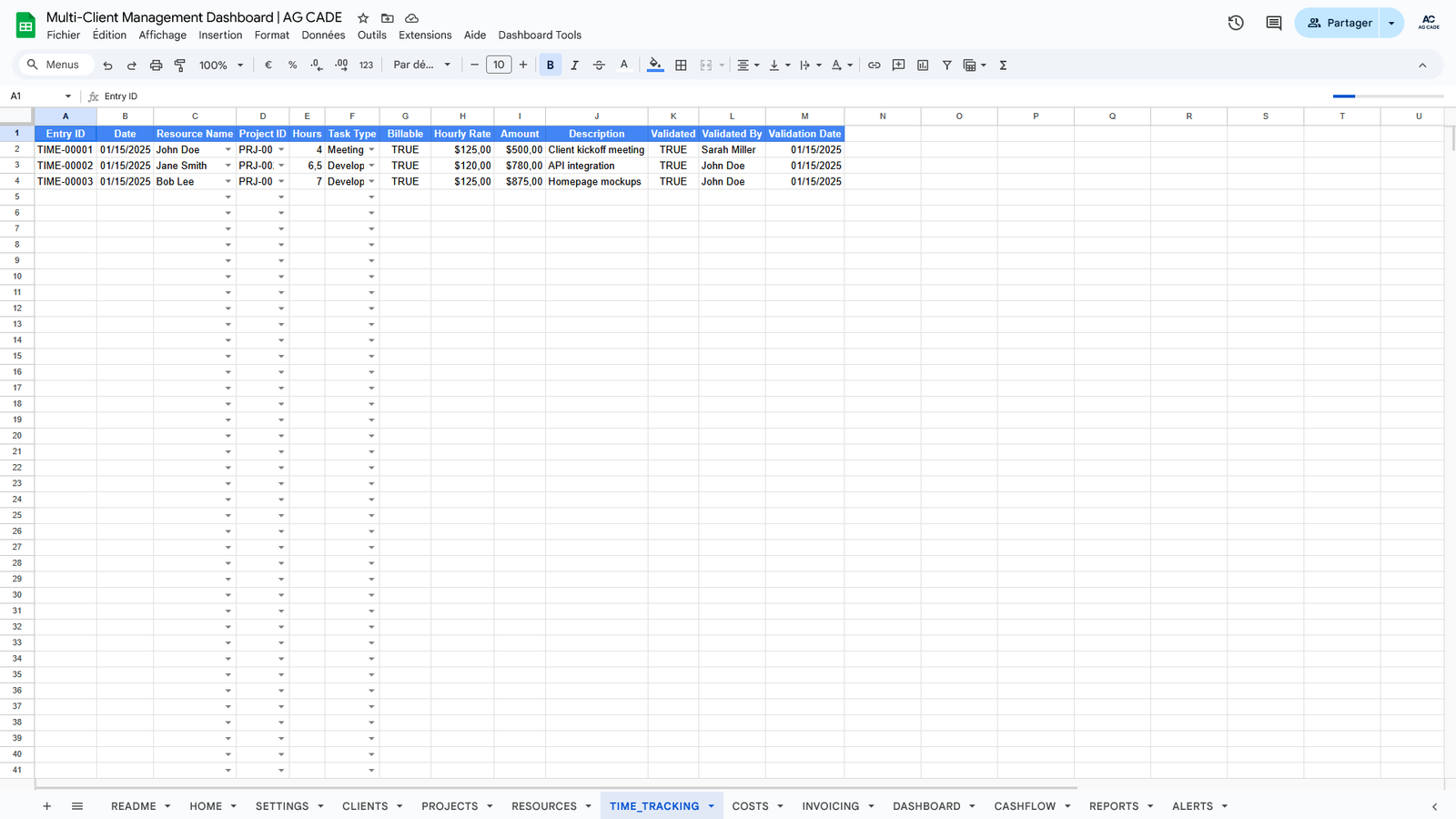Star this spreadsheet document
Screen dimensions: 1456x819
click(363, 18)
